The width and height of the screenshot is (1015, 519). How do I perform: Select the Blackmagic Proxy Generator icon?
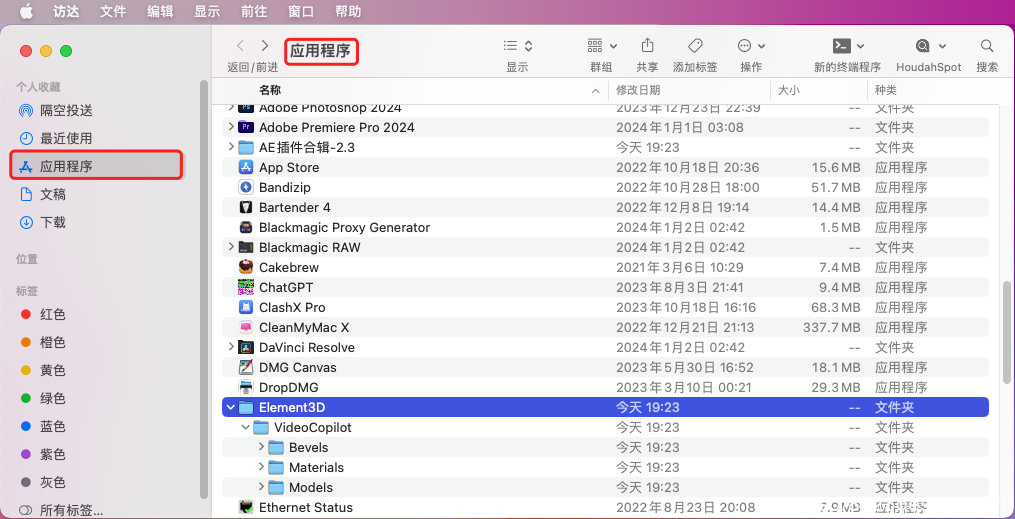[x=246, y=228]
